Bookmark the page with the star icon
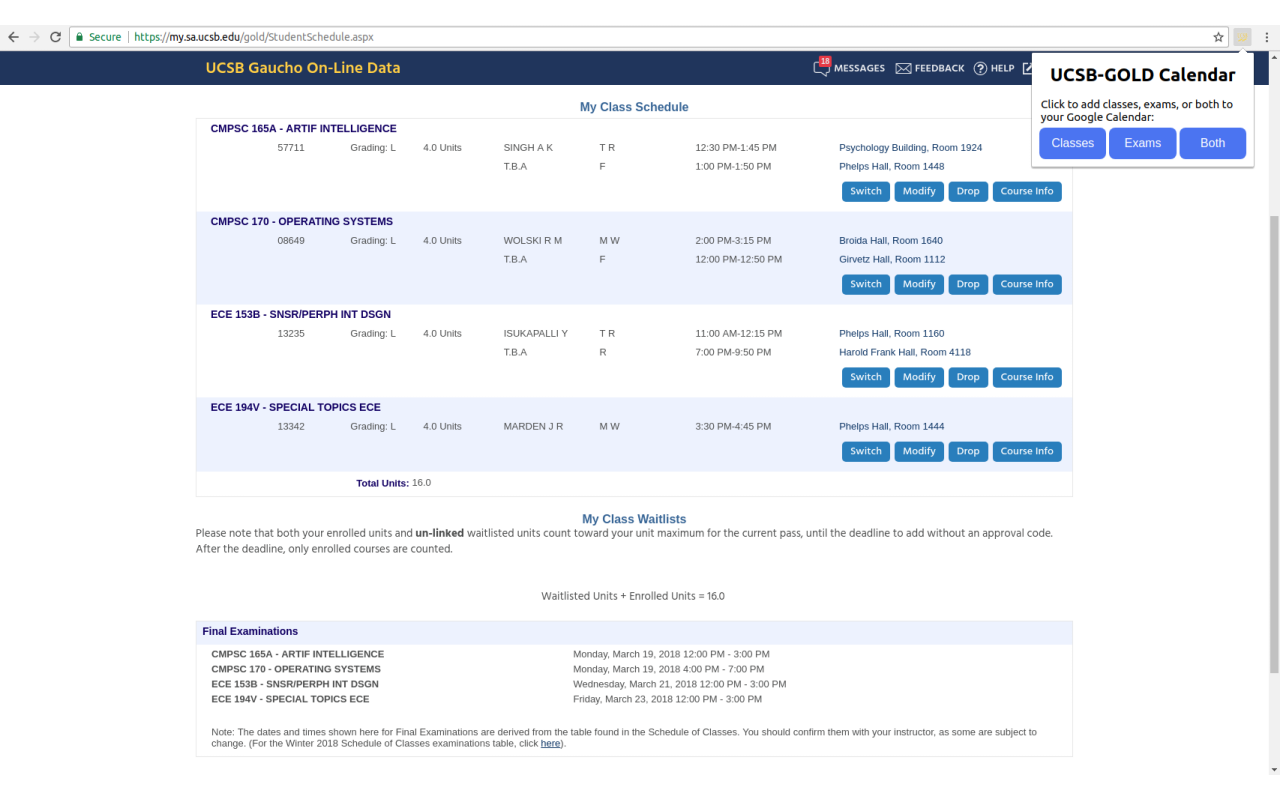The image size is (1280, 800). coord(1218,37)
